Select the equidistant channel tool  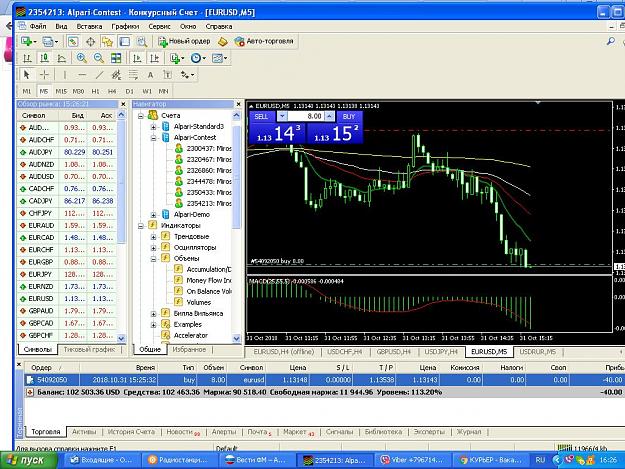[116, 75]
